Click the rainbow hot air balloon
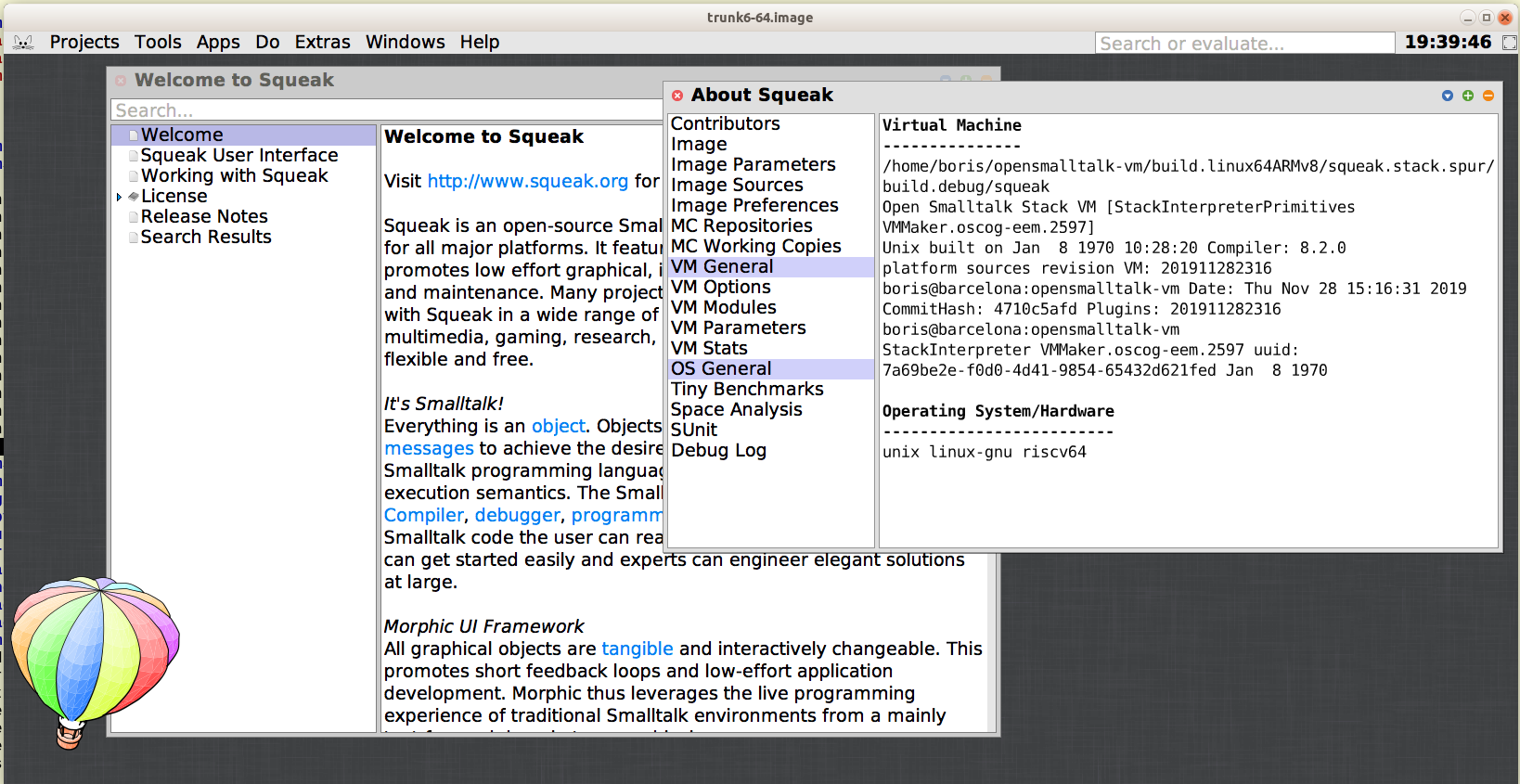This screenshot has width=1520, height=784. click(x=94, y=662)
